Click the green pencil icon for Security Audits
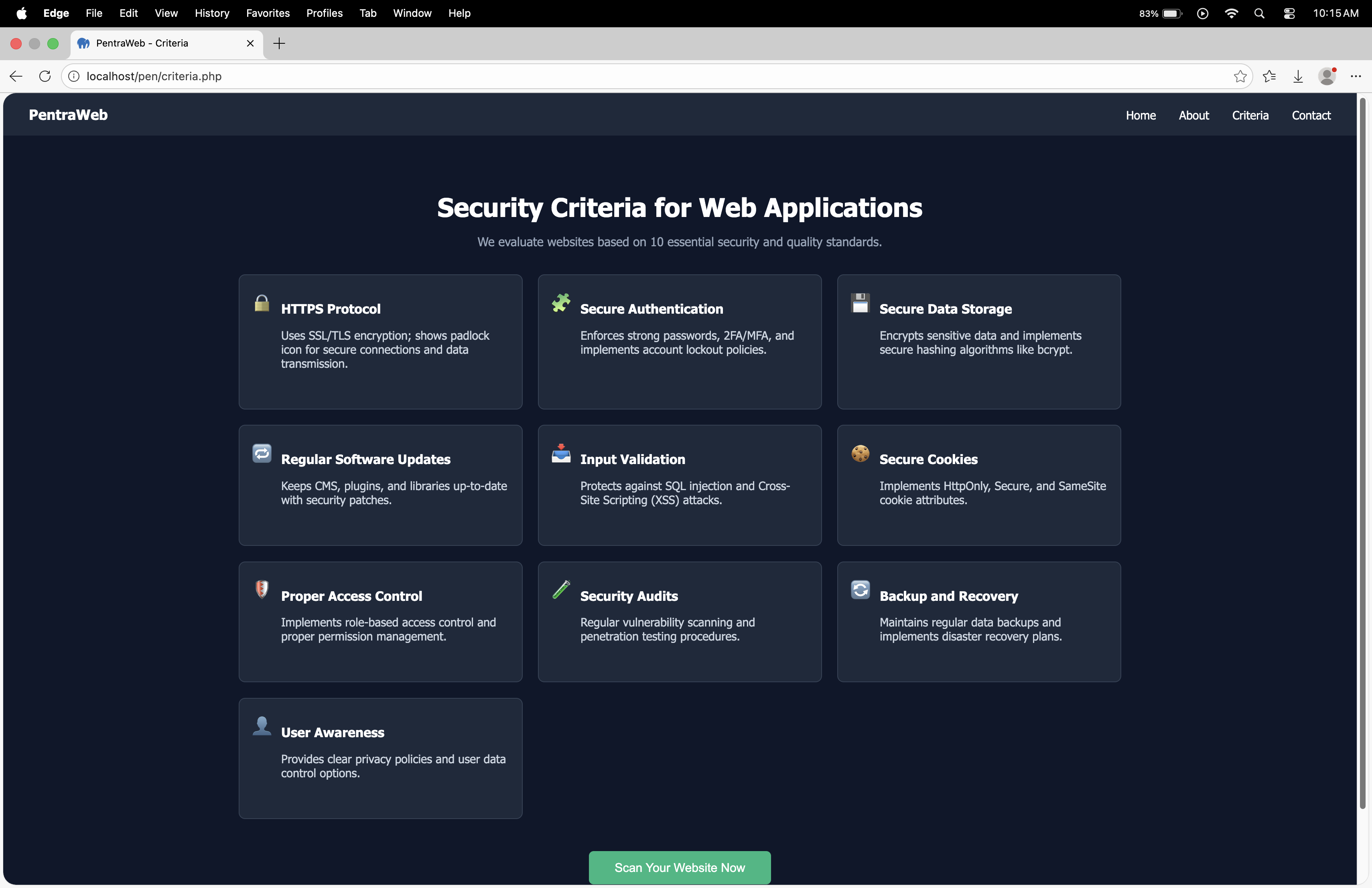 (x=560, y=589)
